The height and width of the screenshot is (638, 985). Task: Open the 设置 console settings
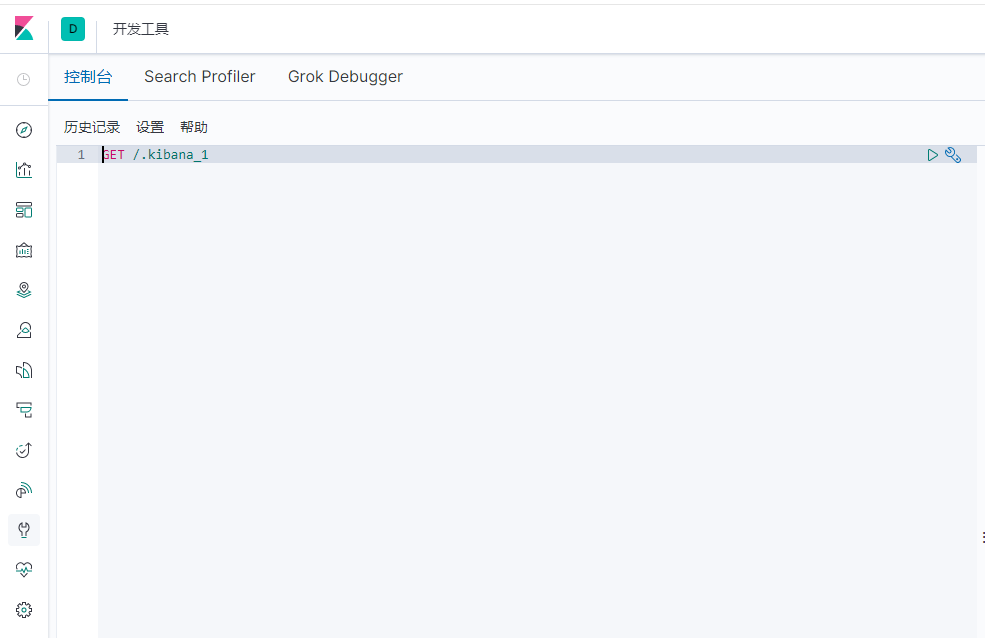[x=150, y=127]
